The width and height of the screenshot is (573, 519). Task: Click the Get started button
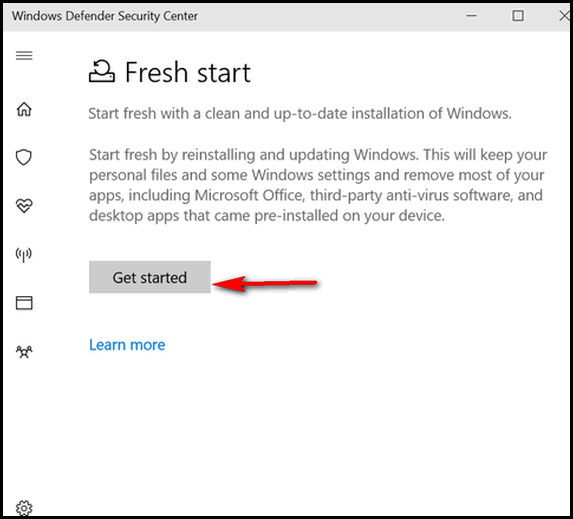click(x=150, y=277)
